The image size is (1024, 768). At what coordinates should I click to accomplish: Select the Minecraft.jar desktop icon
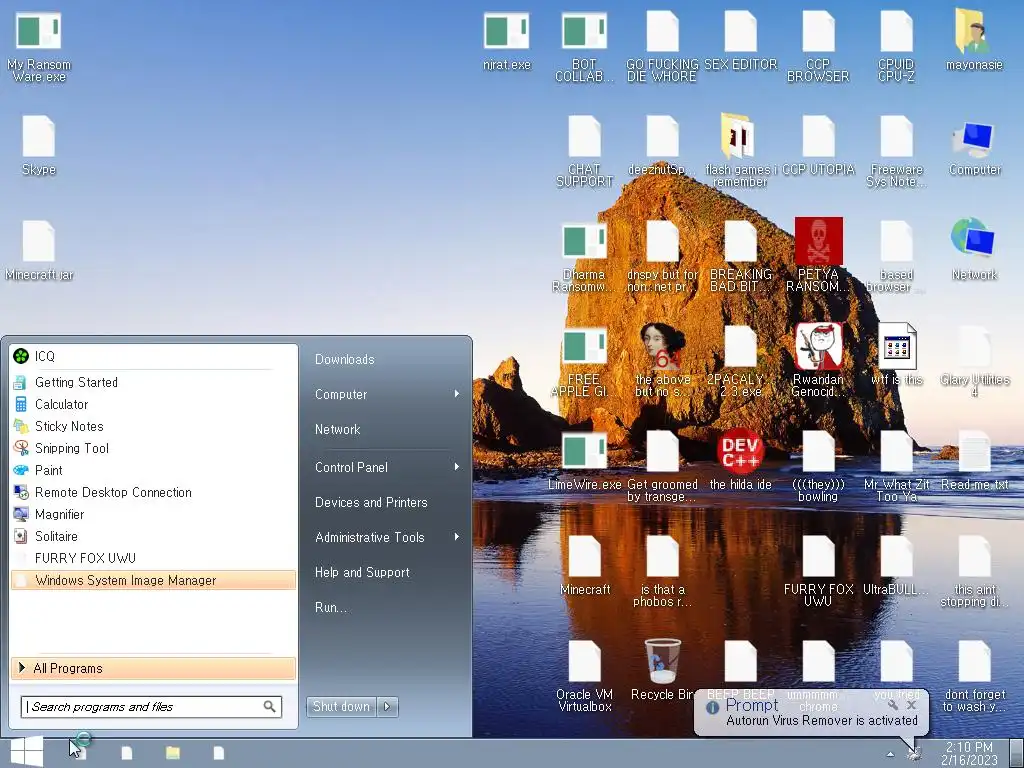(39, 250)
